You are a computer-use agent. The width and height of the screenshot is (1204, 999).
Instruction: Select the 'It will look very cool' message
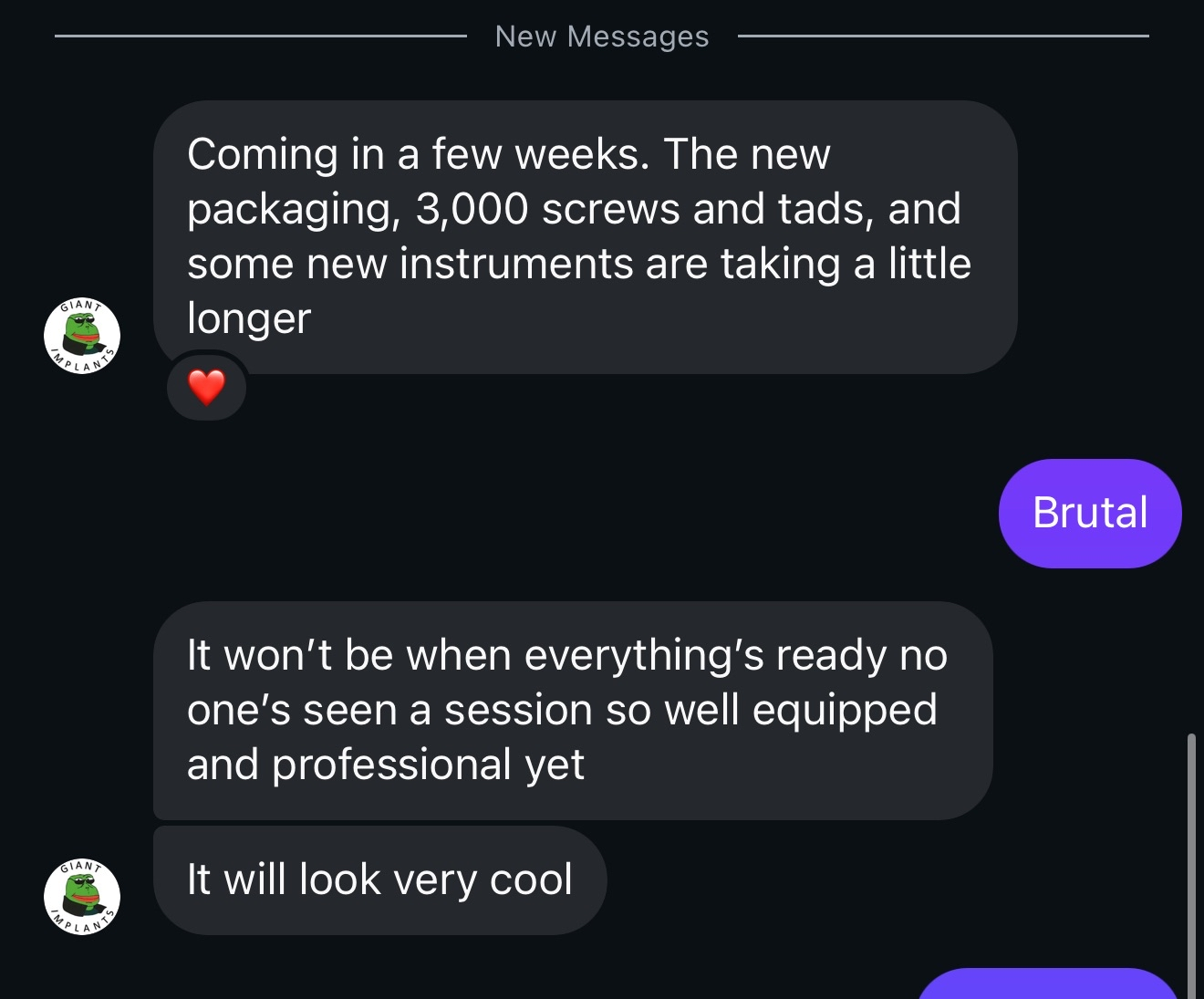click(x=379, y=880)
